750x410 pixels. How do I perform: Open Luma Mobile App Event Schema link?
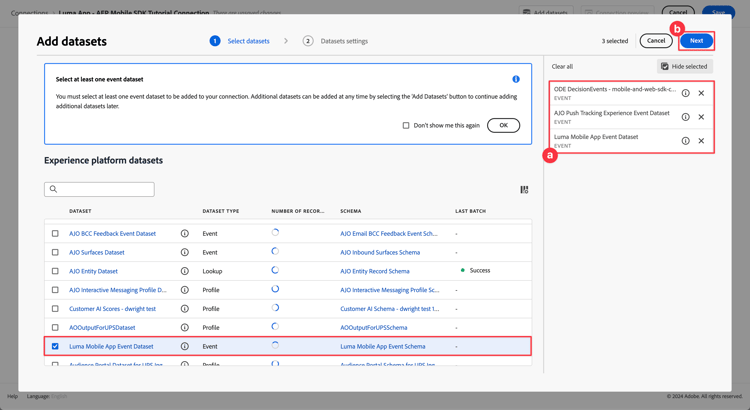point(382,346)
